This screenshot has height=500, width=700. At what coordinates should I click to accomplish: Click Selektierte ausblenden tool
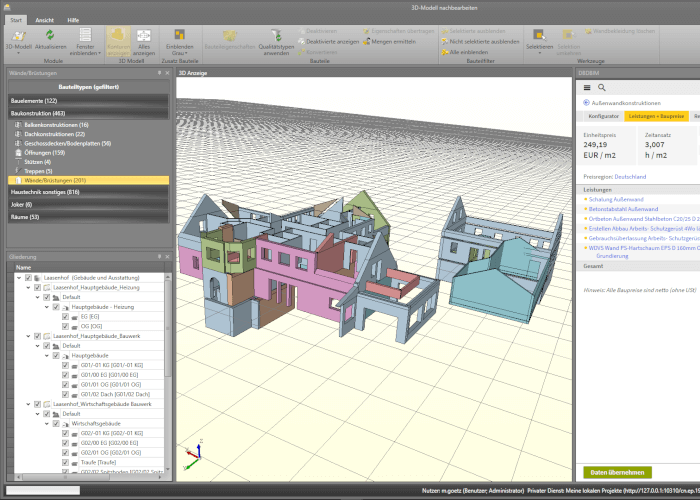(x=473, y=31)
